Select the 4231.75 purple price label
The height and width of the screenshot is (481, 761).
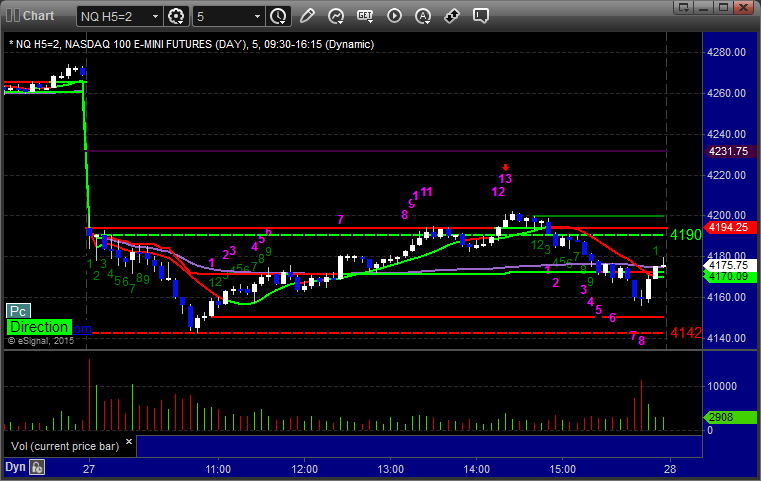click(728, 151)
